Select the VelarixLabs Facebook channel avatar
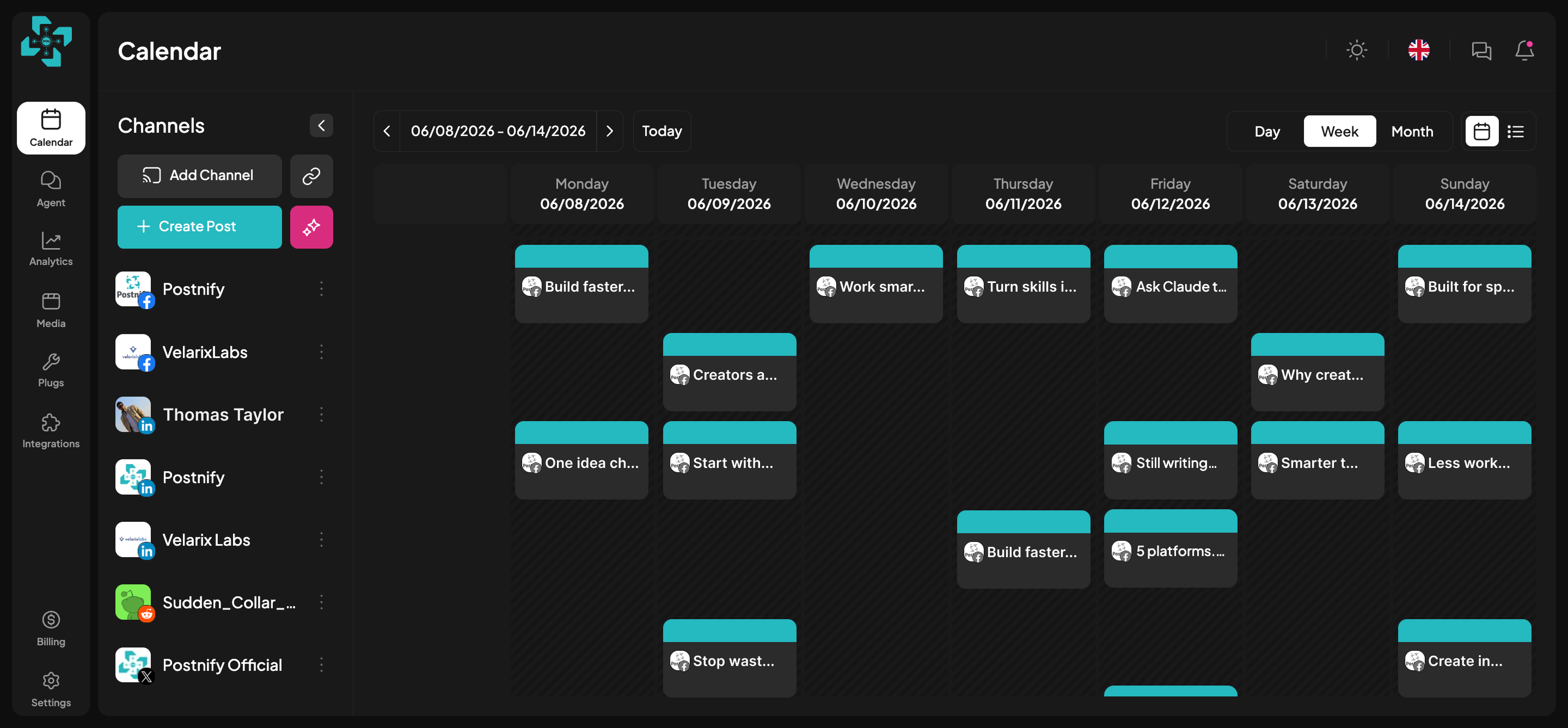1568x728 pixels. coord(133,352)
